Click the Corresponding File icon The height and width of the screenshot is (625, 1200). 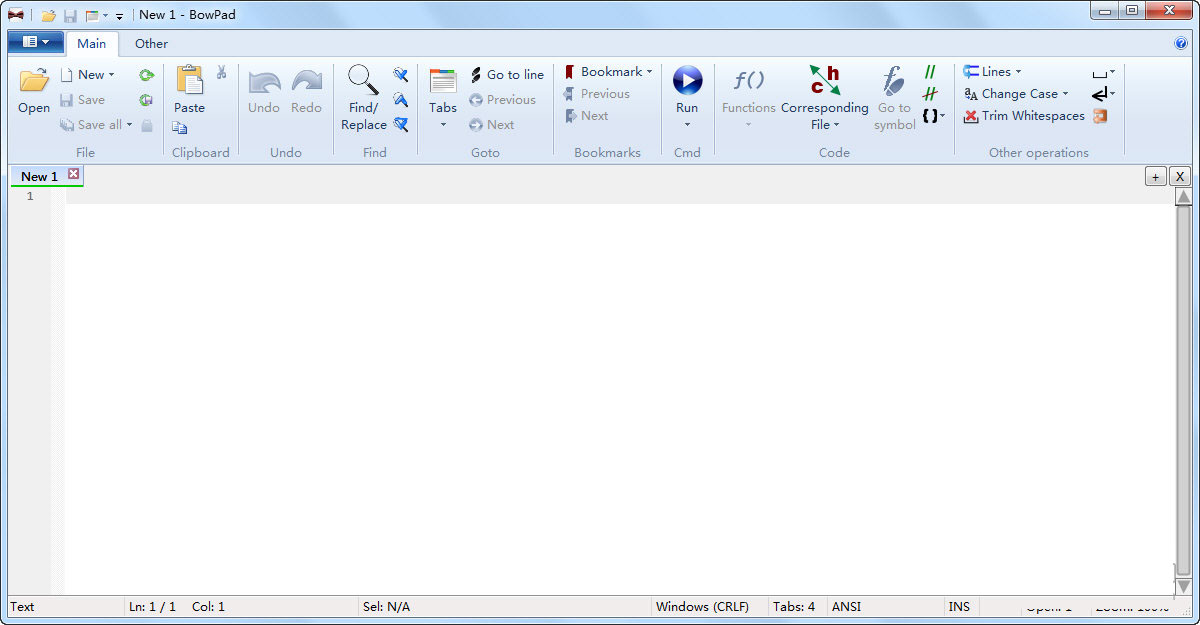click(825, 80)
